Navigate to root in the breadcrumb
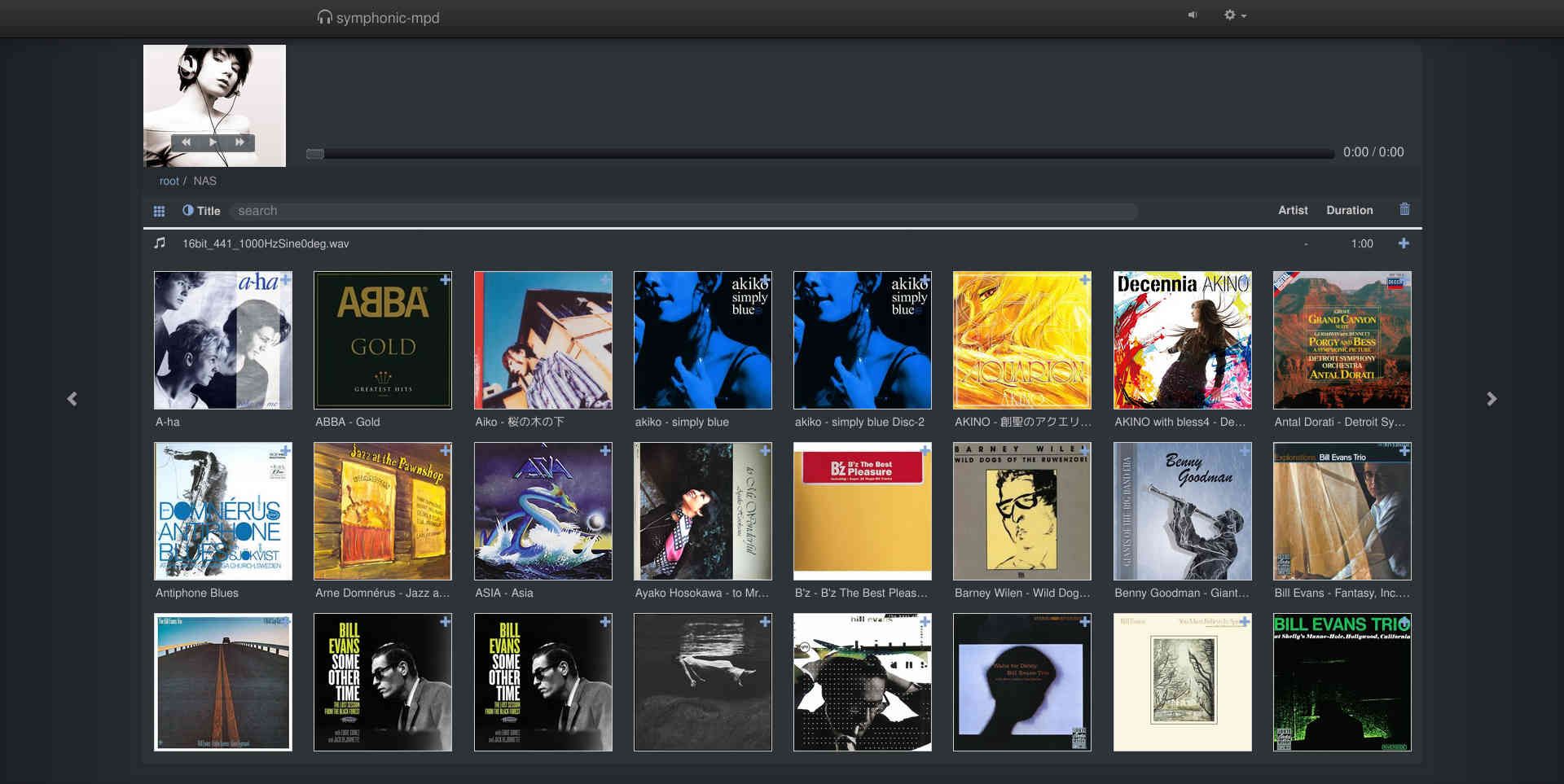 click(x=169, y=181)
